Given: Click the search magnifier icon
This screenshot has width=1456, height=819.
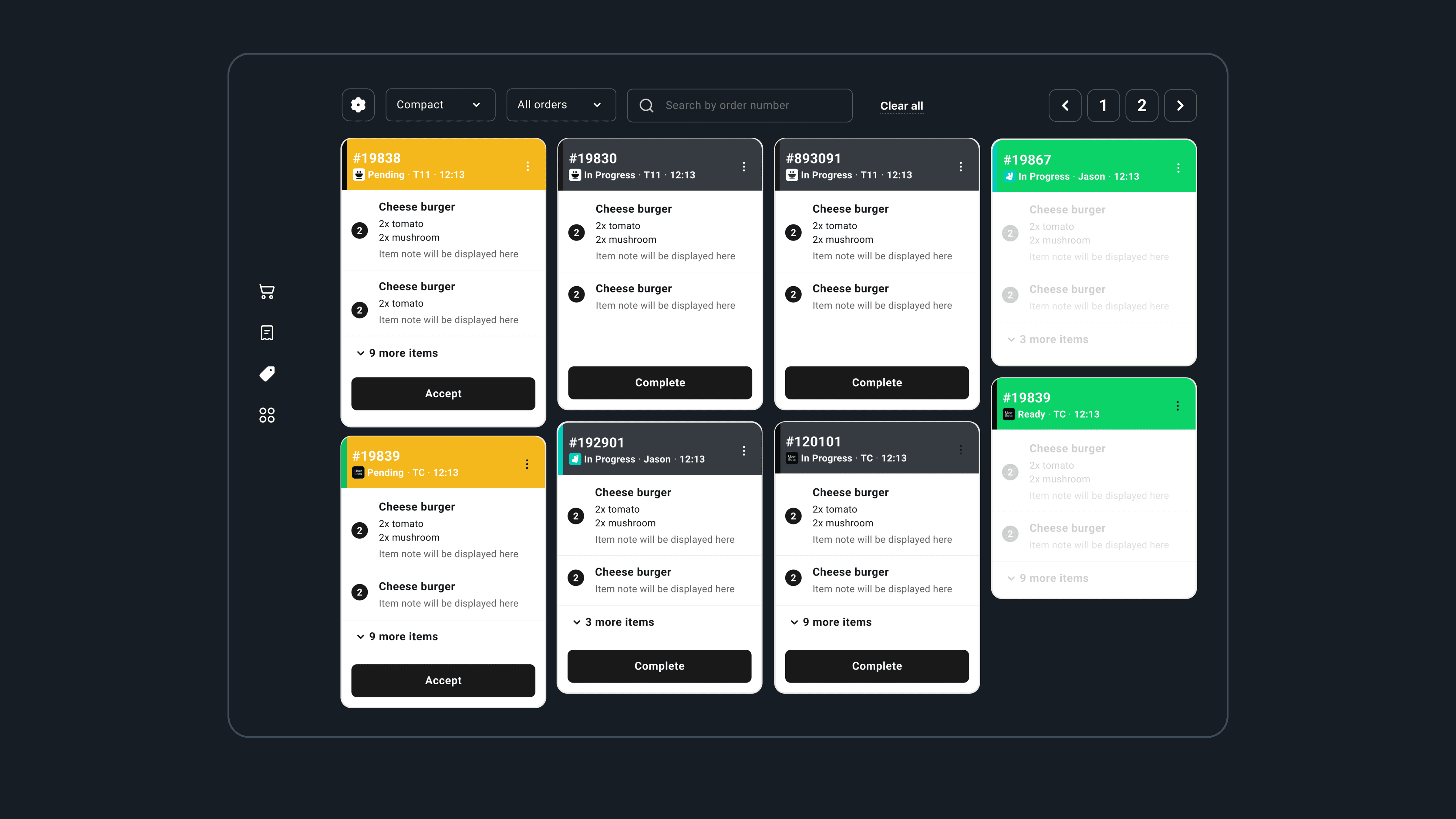Looking at the screenshot, I should [647, 106].
